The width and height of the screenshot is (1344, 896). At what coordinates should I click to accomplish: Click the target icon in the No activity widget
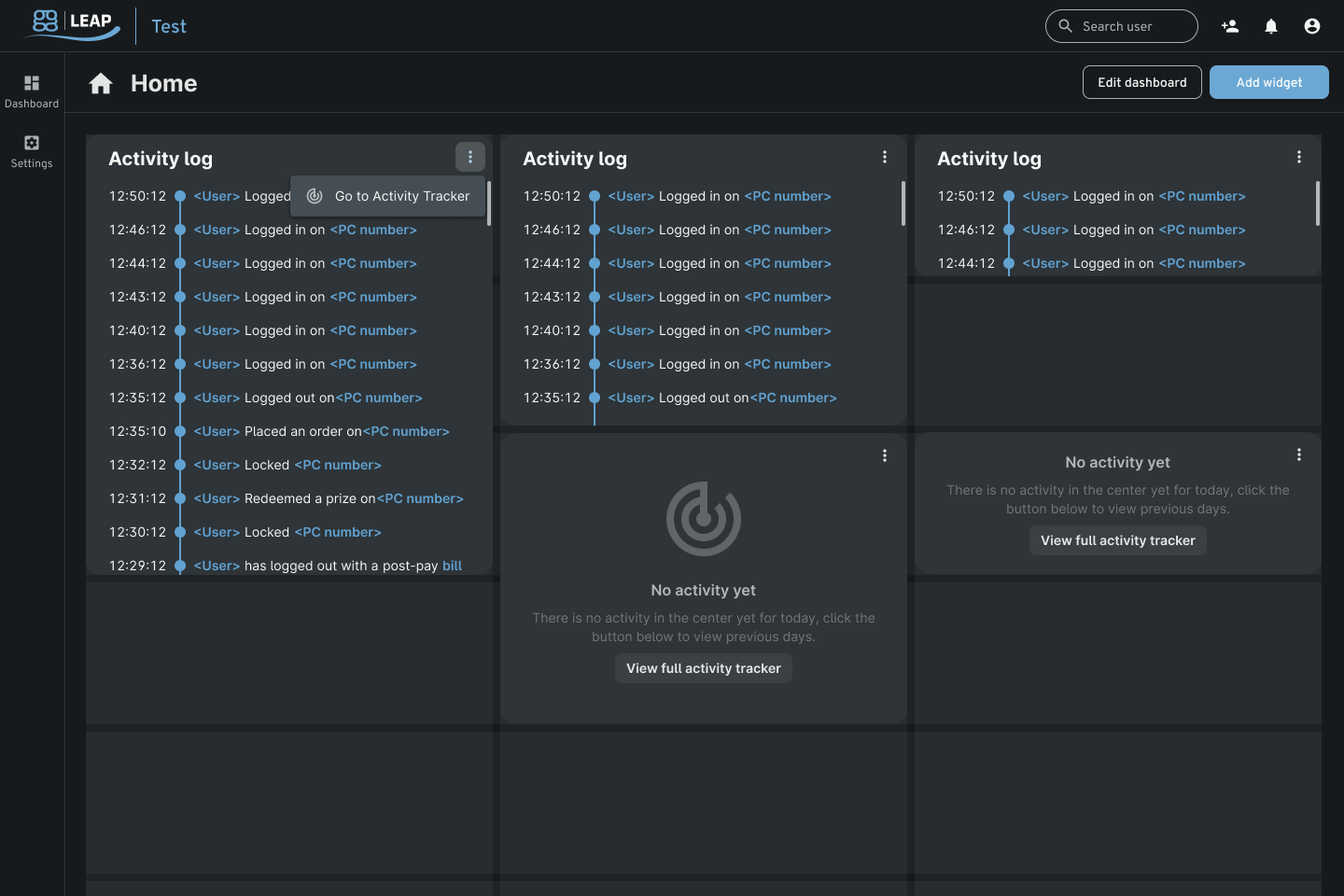click(x=703, y=517)
